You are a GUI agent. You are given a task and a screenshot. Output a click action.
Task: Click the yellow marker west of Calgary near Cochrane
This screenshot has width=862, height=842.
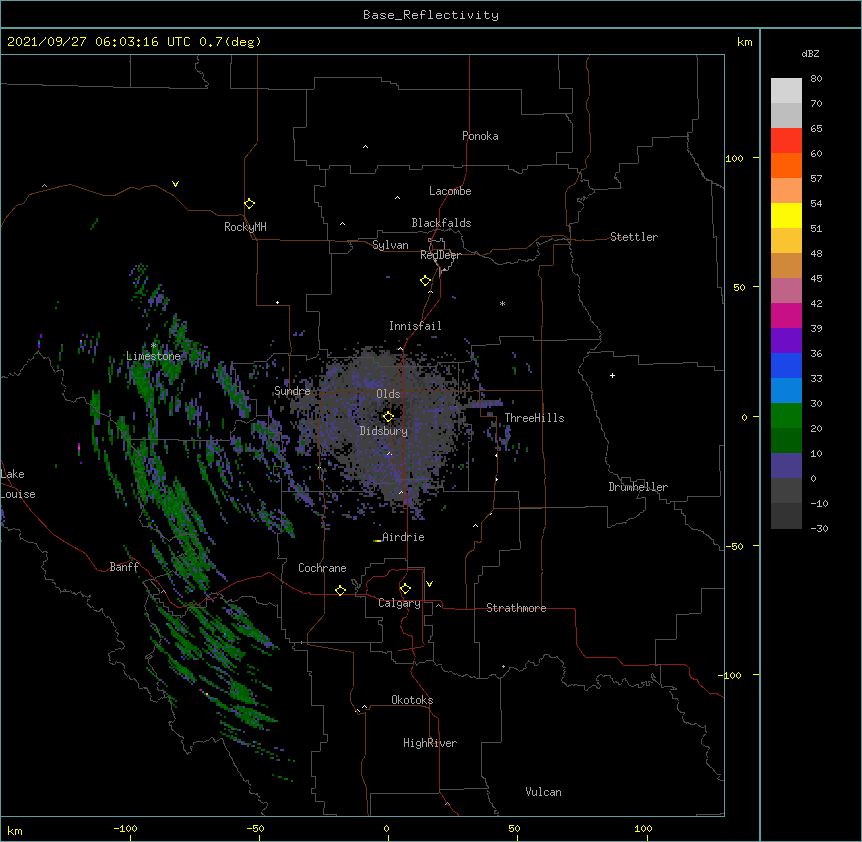pyautogui.click(x=340, y=590)
